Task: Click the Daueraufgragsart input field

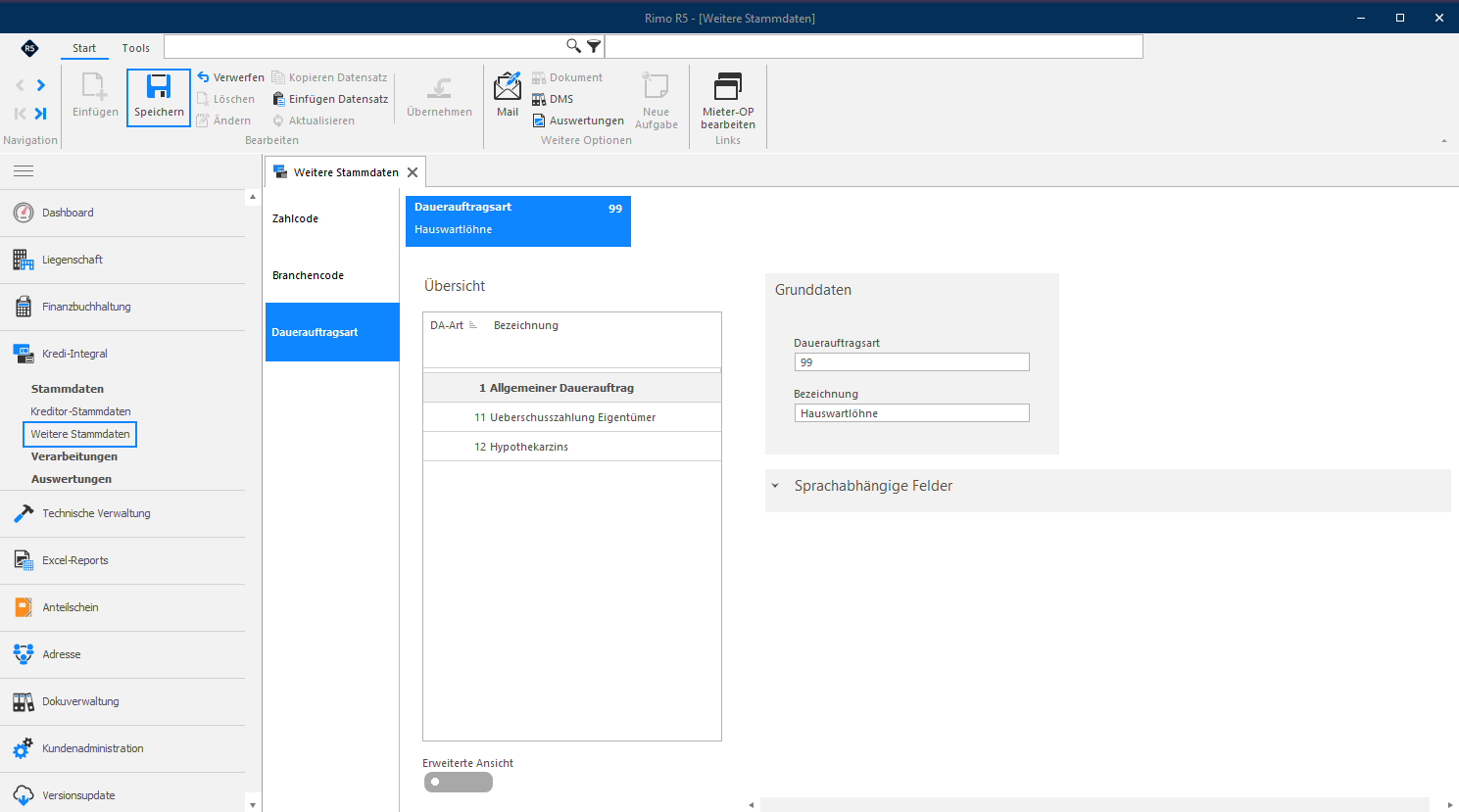Action: pyautogui.click(x=912, y=362)
